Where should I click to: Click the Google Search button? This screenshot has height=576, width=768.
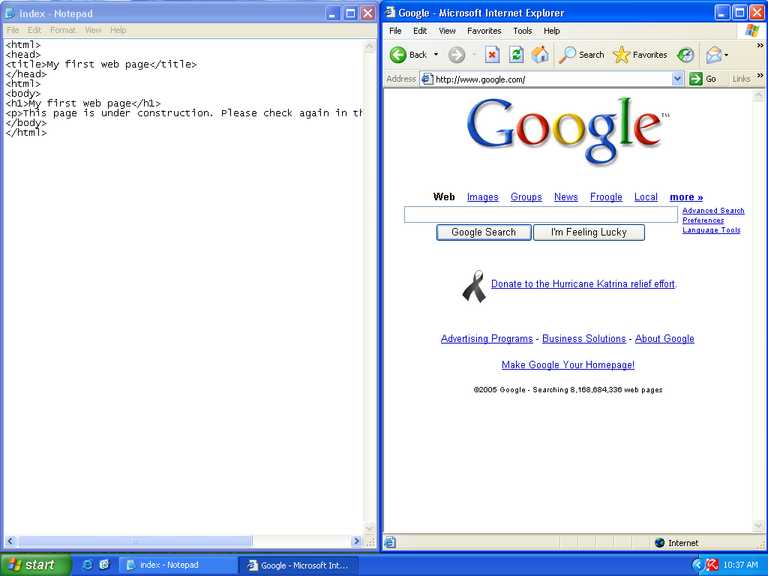point(483,232)
